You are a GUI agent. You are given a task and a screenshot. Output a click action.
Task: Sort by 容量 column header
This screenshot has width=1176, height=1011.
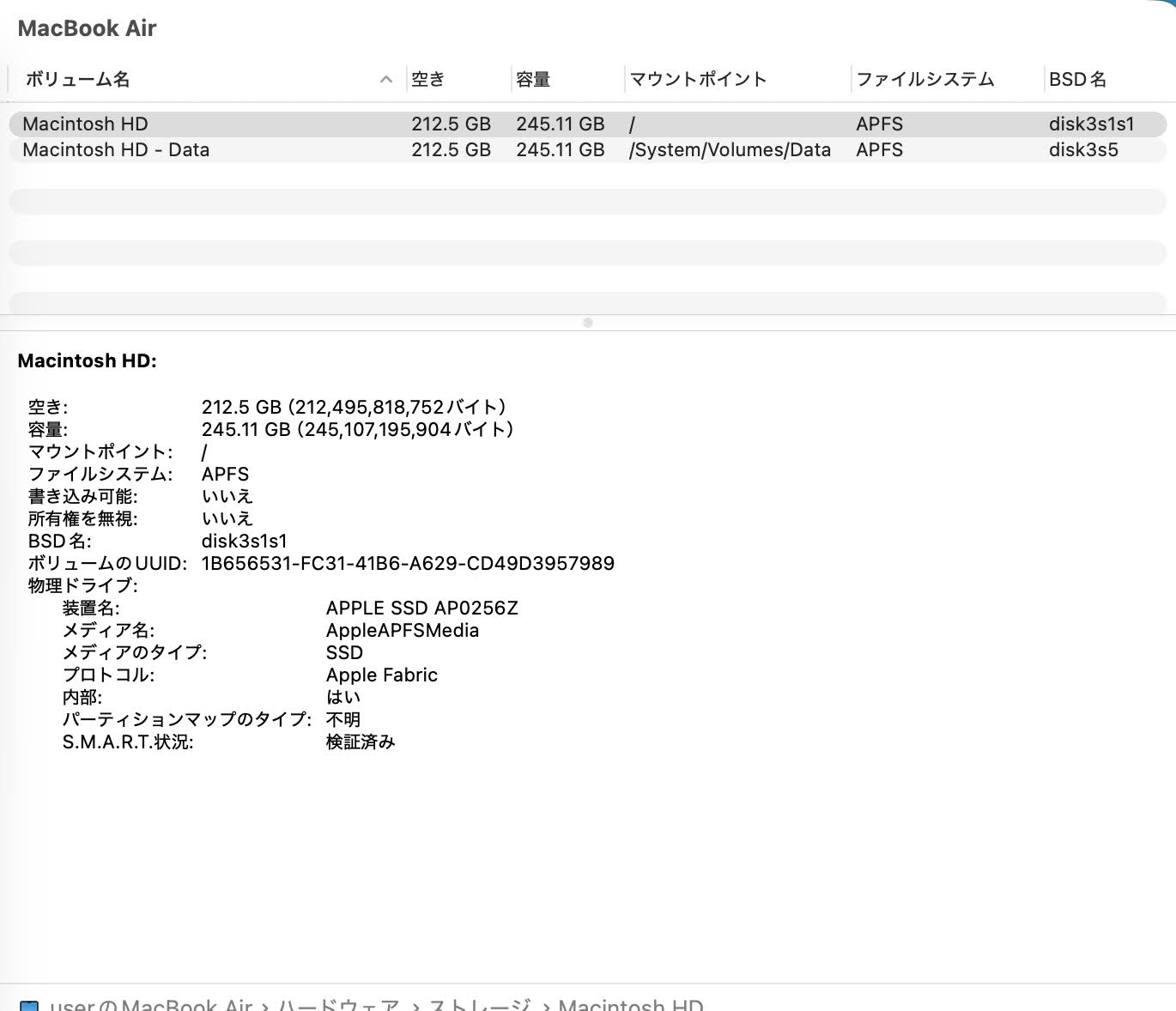point(533,80)
